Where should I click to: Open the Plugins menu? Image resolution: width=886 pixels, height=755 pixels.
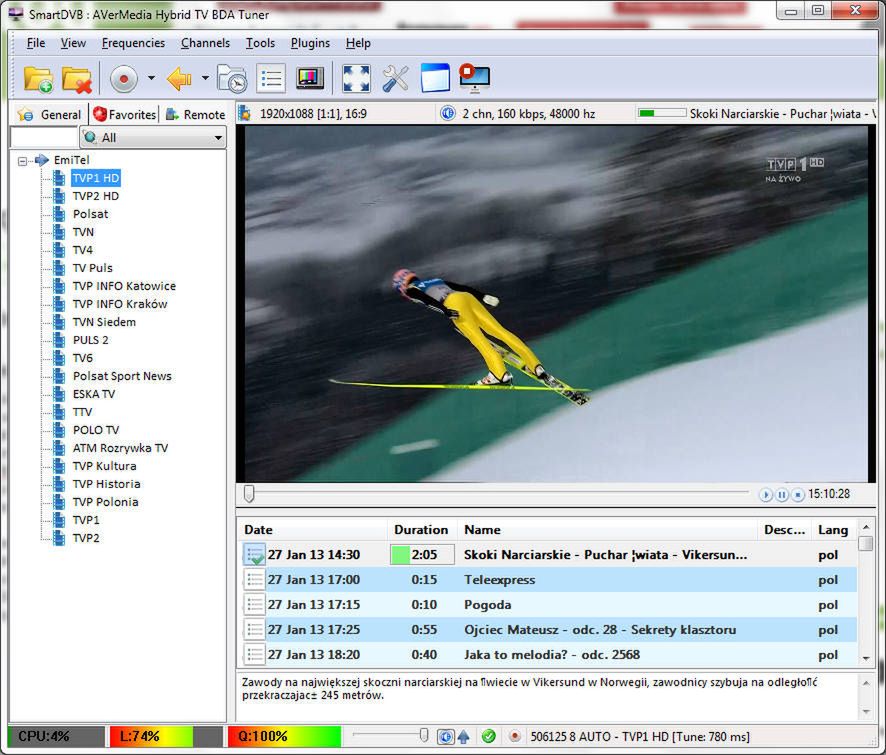pyautogui.click(x=310, y=43)
